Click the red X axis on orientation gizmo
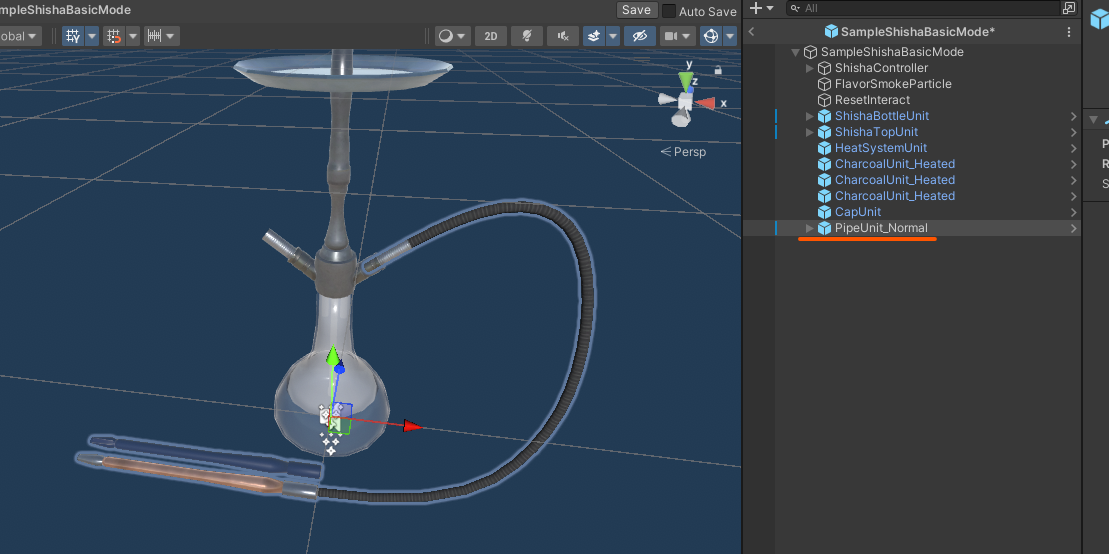This screenshot has height=554, width=1109. tap(705, 103)
